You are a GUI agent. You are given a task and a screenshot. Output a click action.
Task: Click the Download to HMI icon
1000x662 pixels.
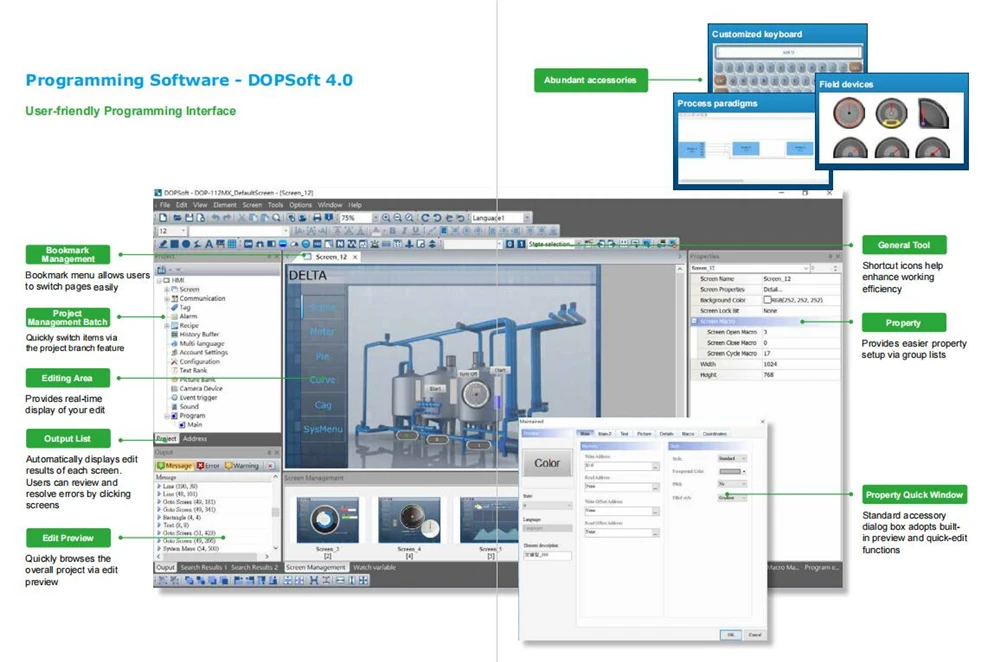(328, 217)
